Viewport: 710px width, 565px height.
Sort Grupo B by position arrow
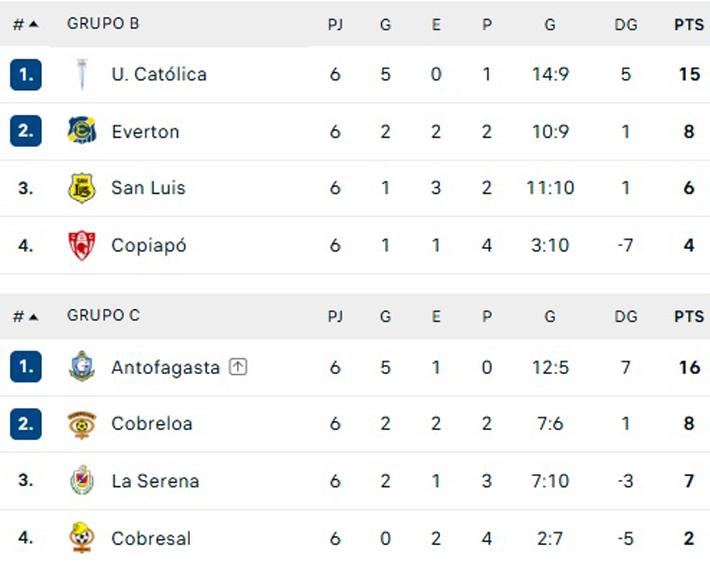[34, 24]
